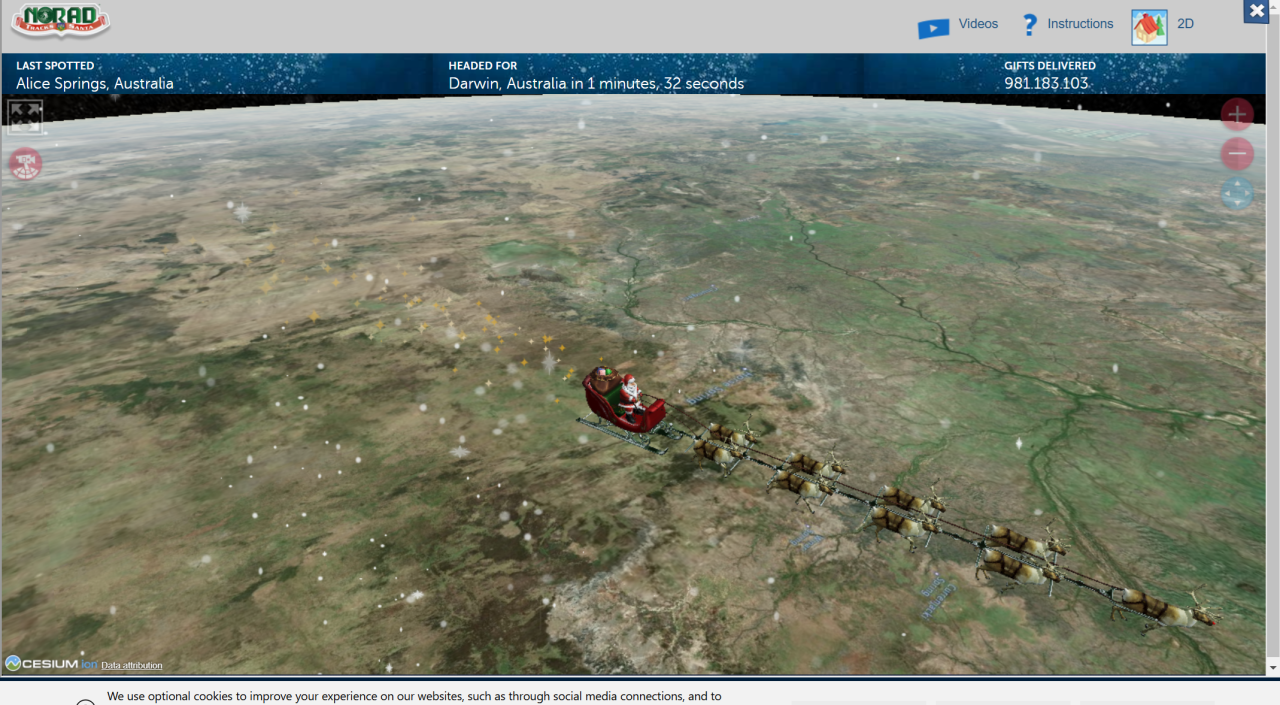This screenshot has width=1280, height=705.
Task: Toggle fullscreen with the arrows icon
Action: pyautogui.click(x=25, y=116)
